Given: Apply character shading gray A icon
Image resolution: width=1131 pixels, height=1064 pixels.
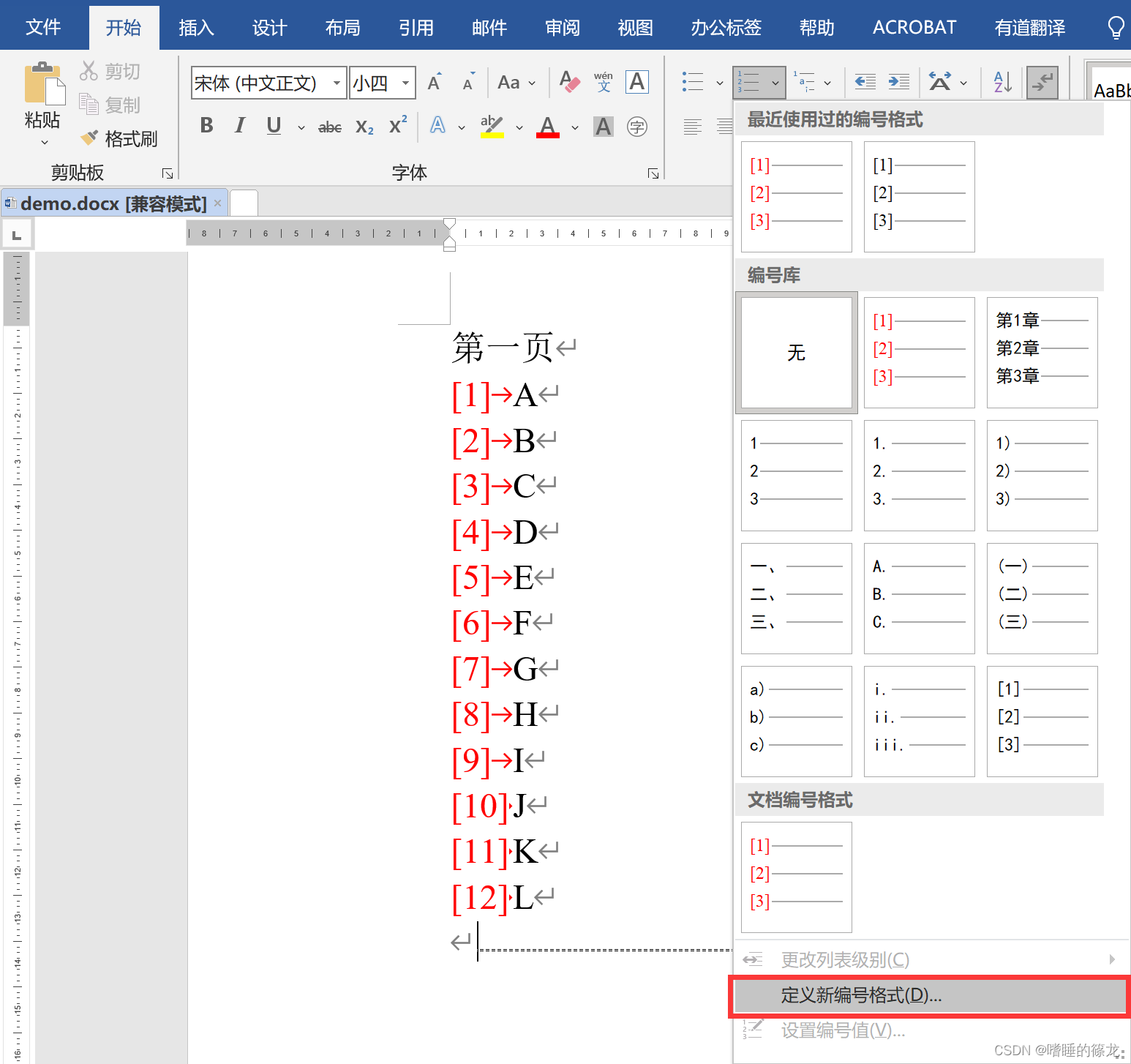Looking at the screenshot, I should click(x=604, y=127).
